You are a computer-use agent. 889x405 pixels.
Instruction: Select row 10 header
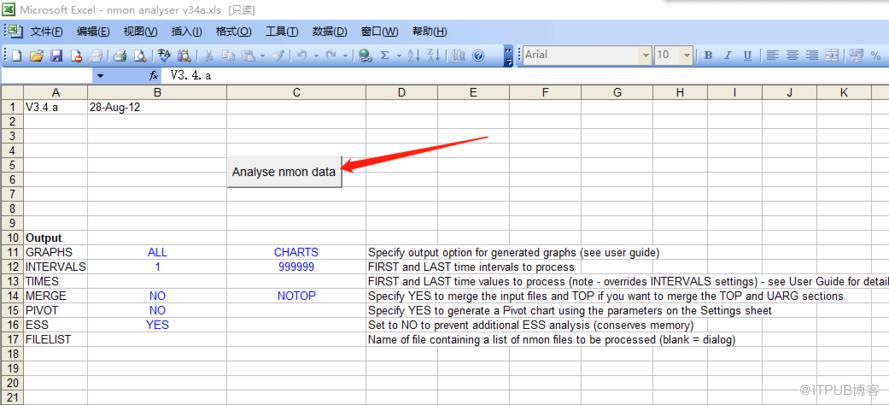coord(11,238)
